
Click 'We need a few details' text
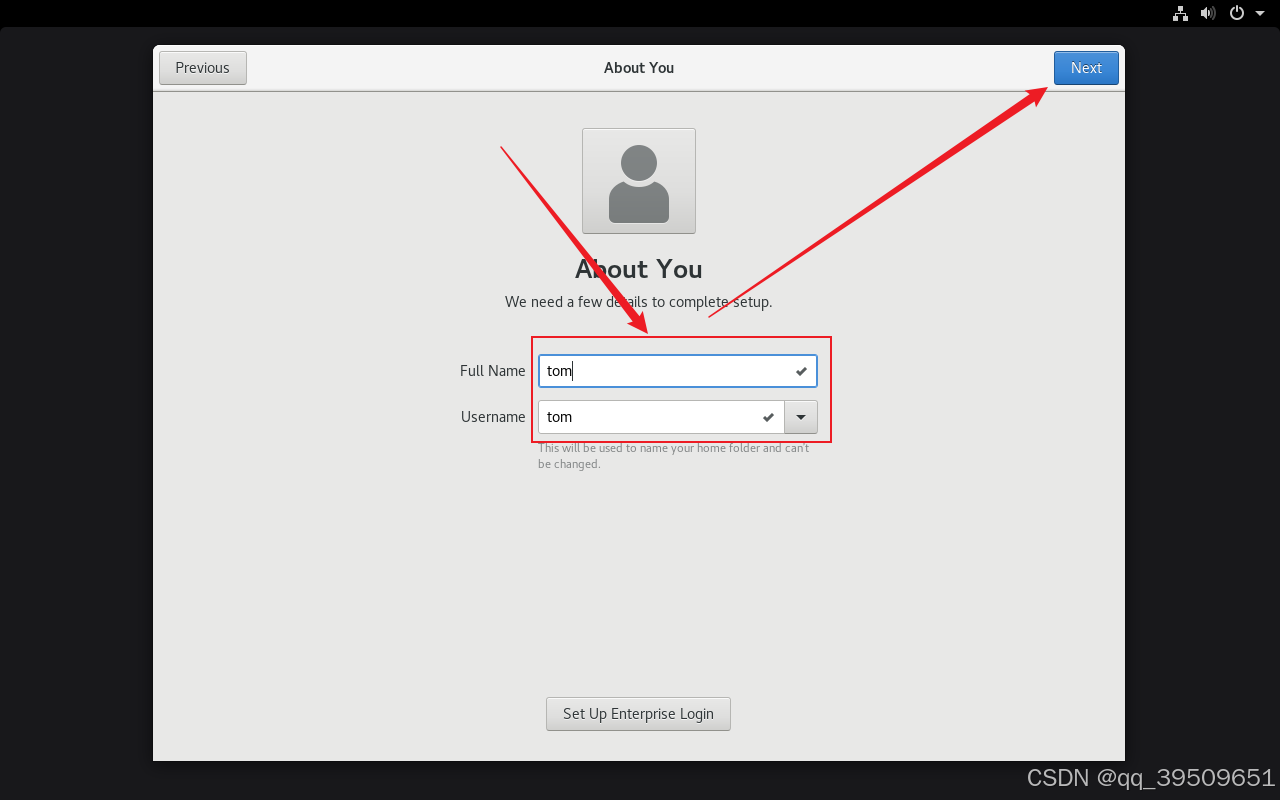point(638,301)
